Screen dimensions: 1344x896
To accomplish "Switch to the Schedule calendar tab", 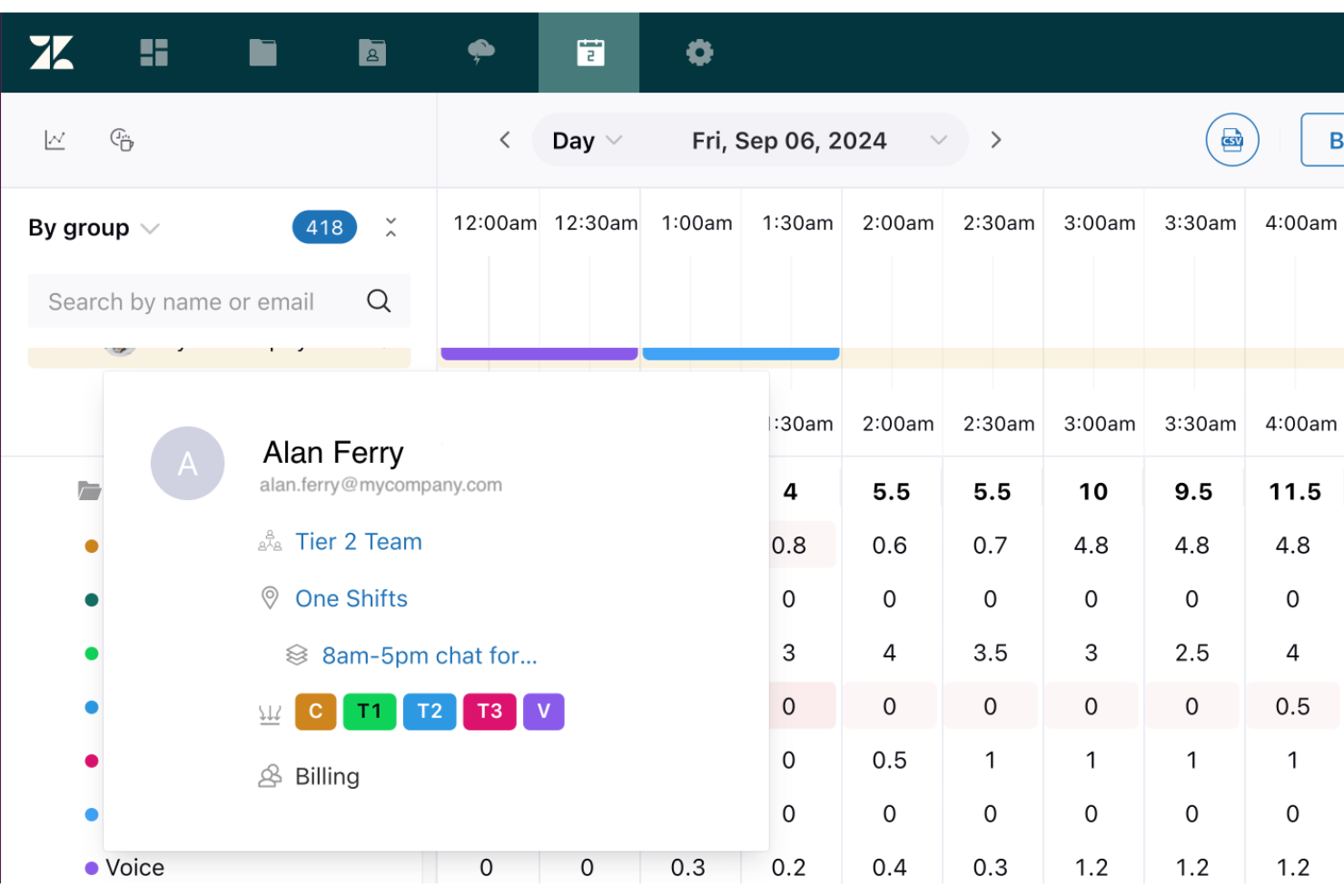I will 588,52.
